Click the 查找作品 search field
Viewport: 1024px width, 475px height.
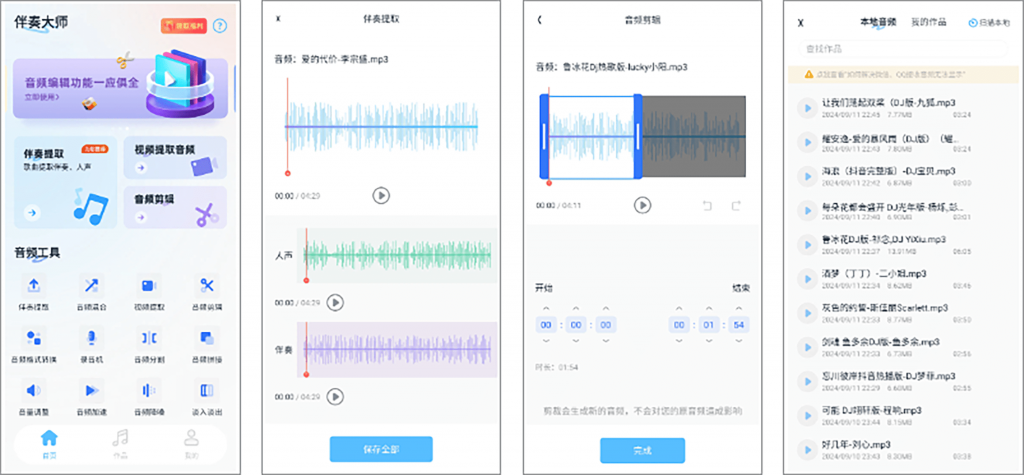tap(904, 49)
